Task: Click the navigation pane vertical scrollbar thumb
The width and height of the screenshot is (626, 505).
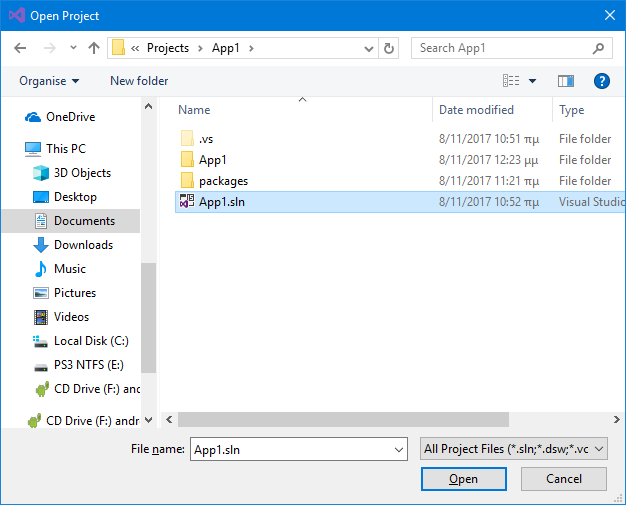Action: pyautogui.click(x=149, y=318)
